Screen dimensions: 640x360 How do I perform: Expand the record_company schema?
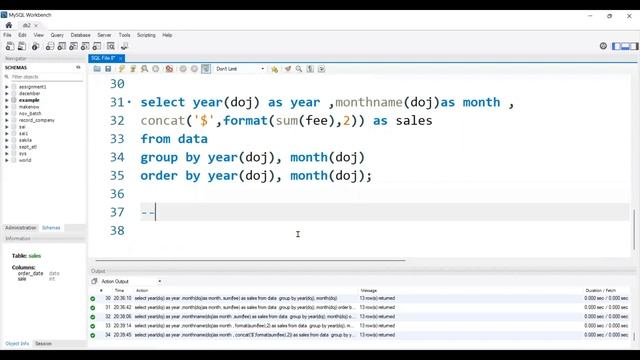pos(7,120)
